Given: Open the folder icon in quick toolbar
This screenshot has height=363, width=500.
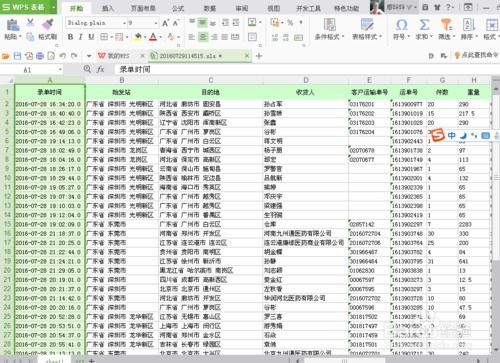Looking at the screenshot, I should [x=6, y=56].
